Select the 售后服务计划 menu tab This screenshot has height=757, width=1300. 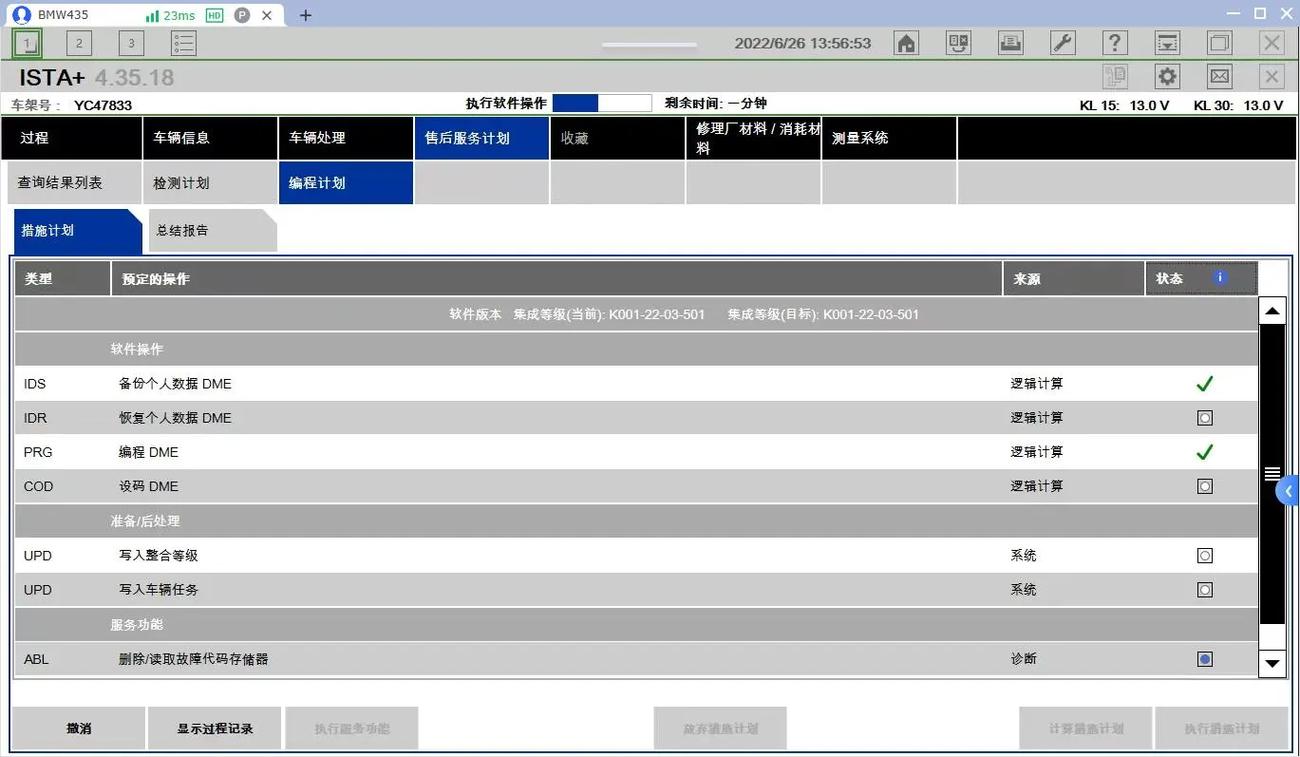[481, 138]
